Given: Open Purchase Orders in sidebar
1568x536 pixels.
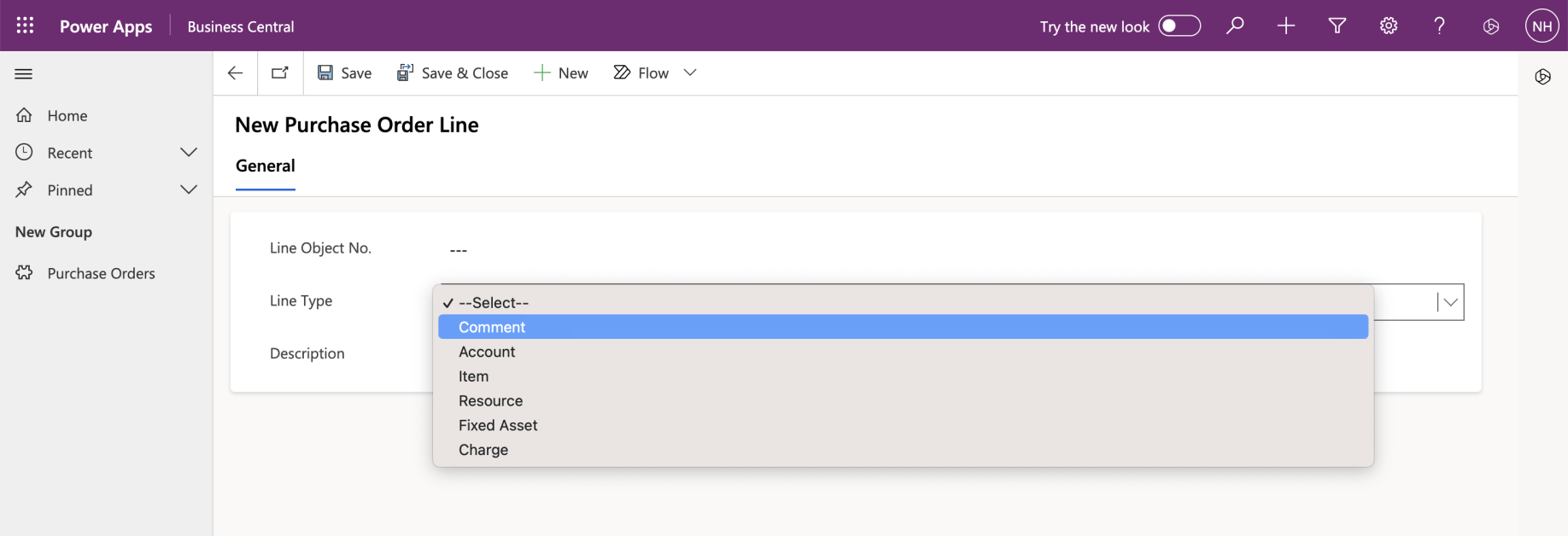Looking at the screenshot, I should (x=101, y=273).
